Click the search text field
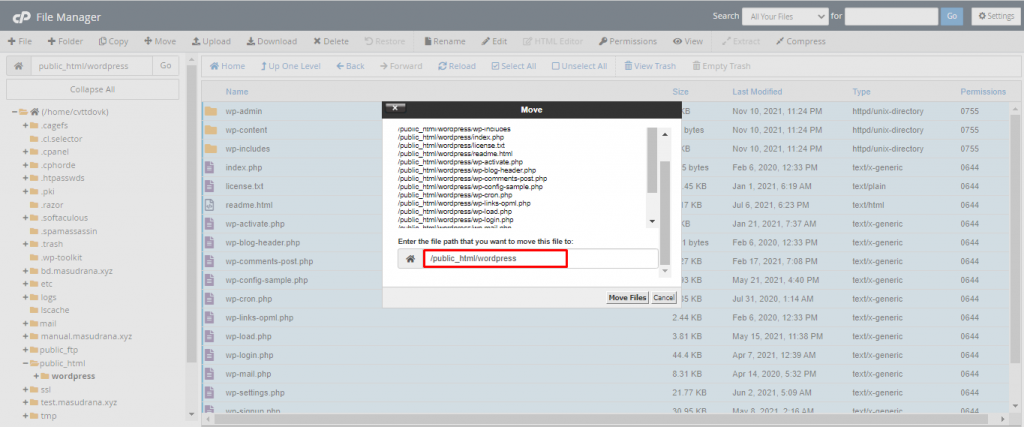 (x=891, y=16)
